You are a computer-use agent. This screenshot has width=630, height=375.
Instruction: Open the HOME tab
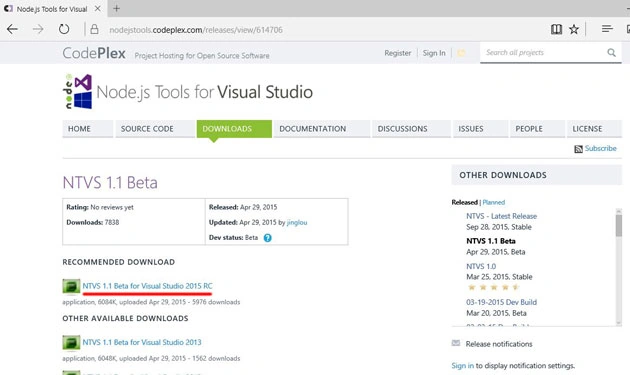point(88,129)
